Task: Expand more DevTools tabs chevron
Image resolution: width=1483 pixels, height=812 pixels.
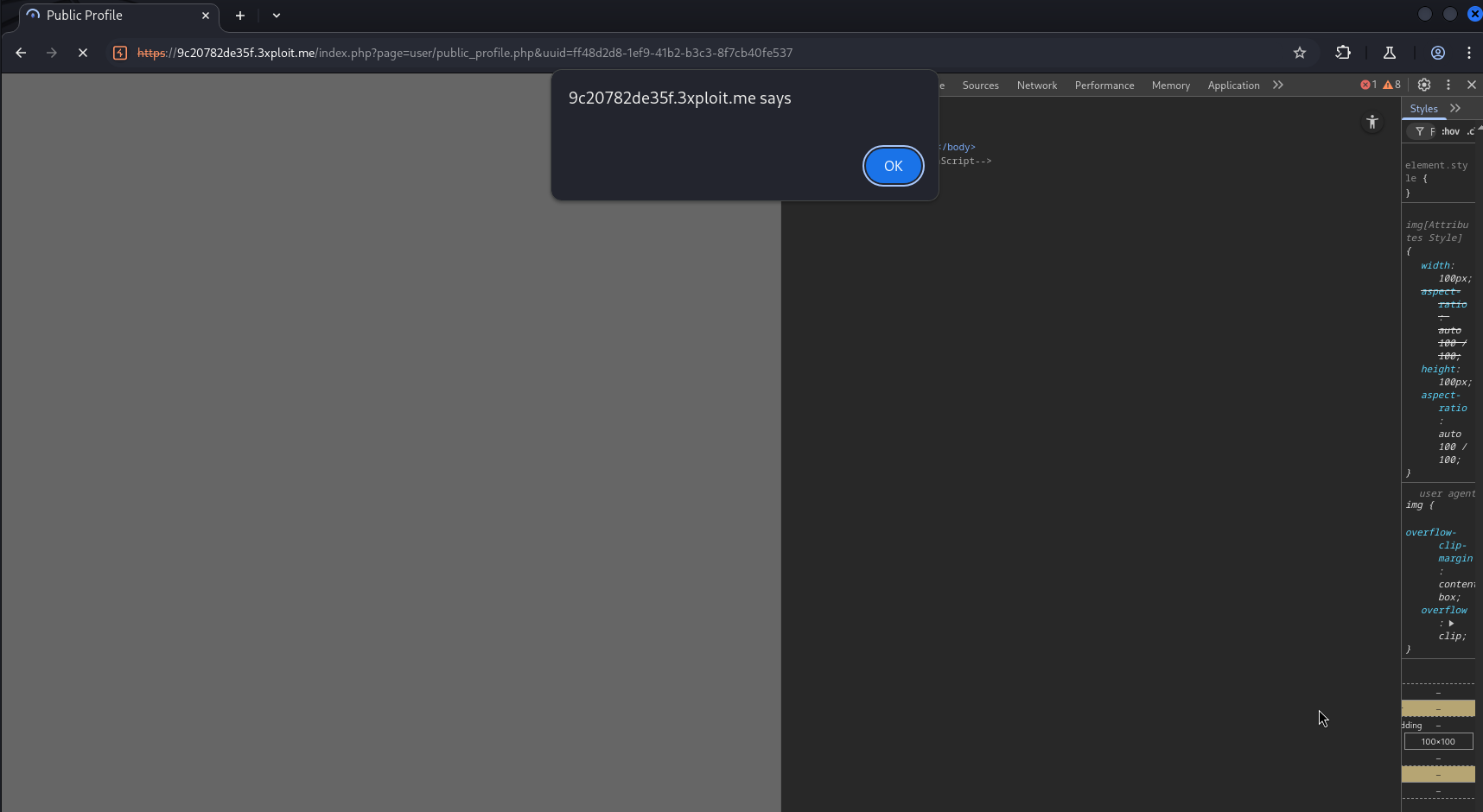Action: coord(1277,85)
